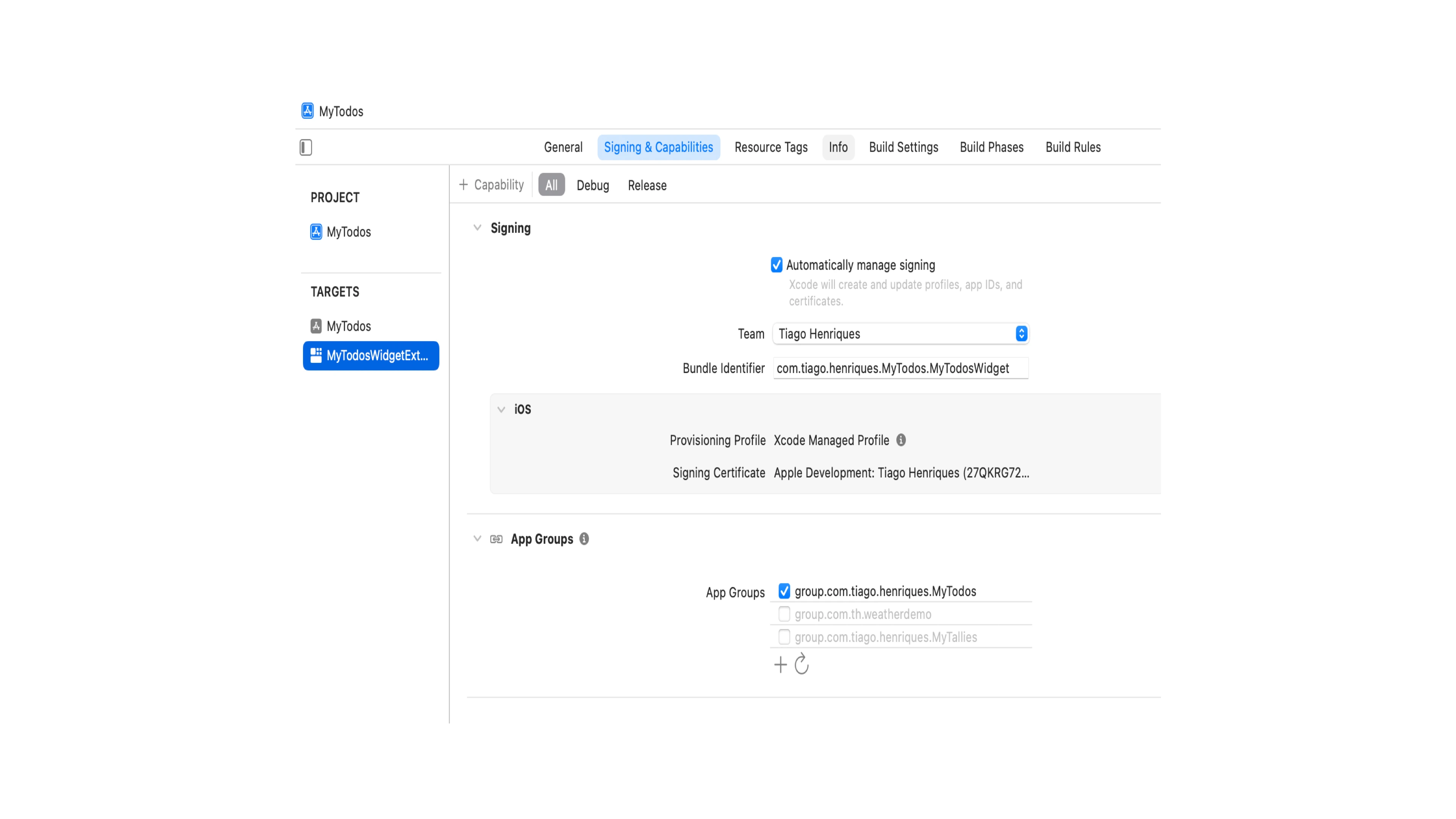Collapse the Signing section
The width and height of the screenshot is (1456, 819).
[x=478, y=228]
